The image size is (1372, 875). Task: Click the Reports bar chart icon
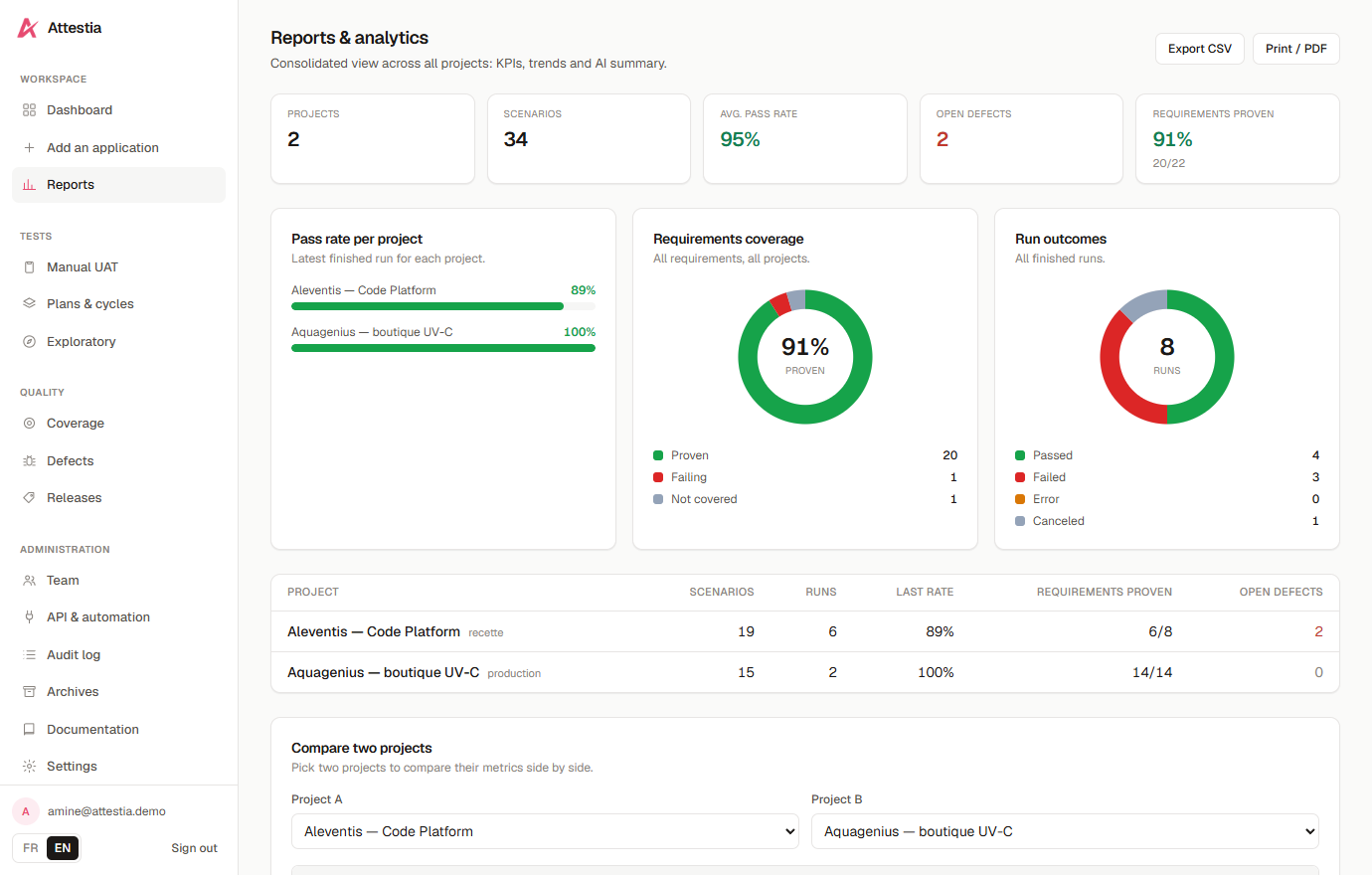click(29, 185)
